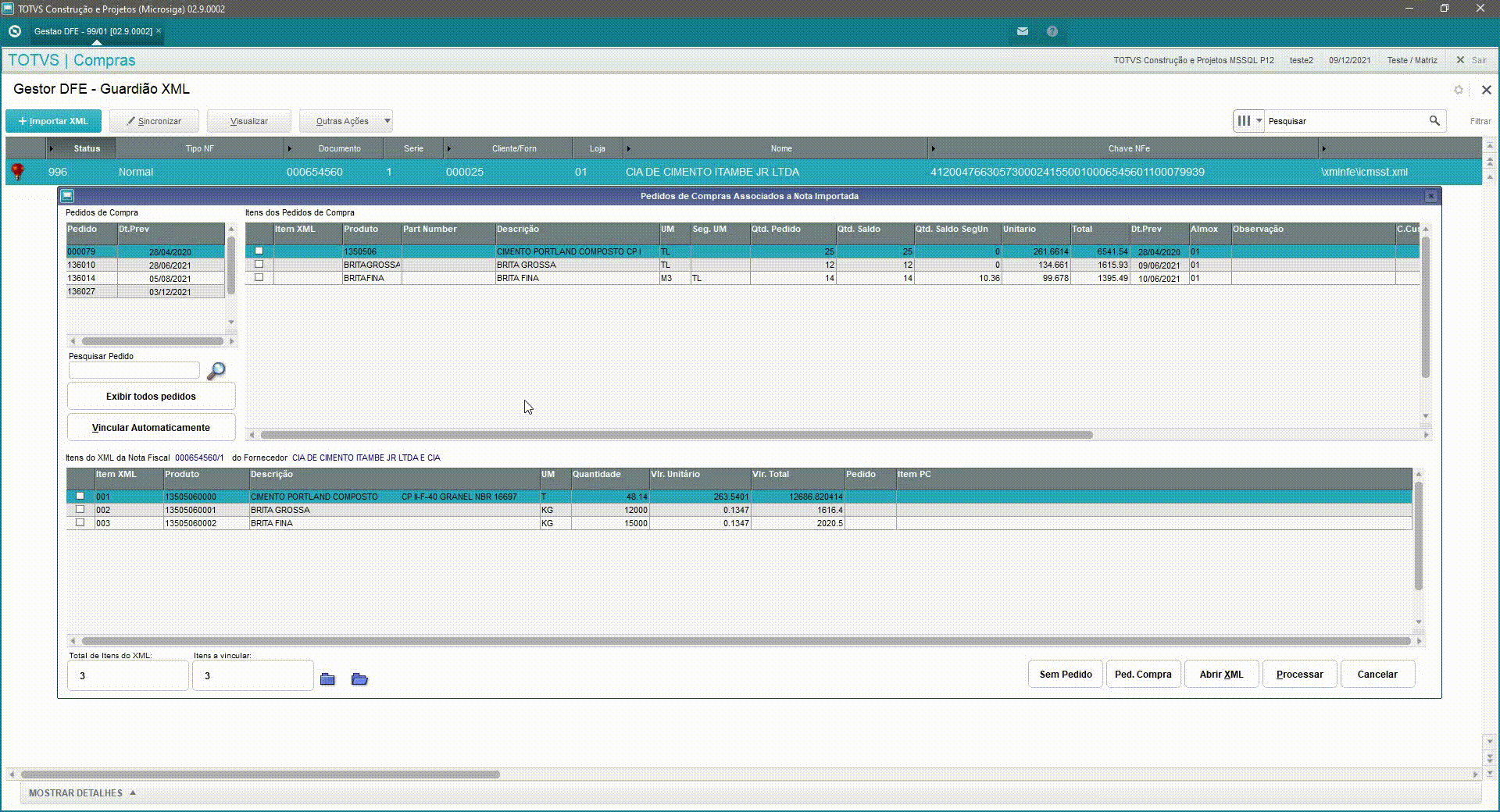The height and width of the screenshot is (812, 1500).
Task: Click arrow after Chave NFe column
Action: pyautogui.click(x=1323, y=148)
